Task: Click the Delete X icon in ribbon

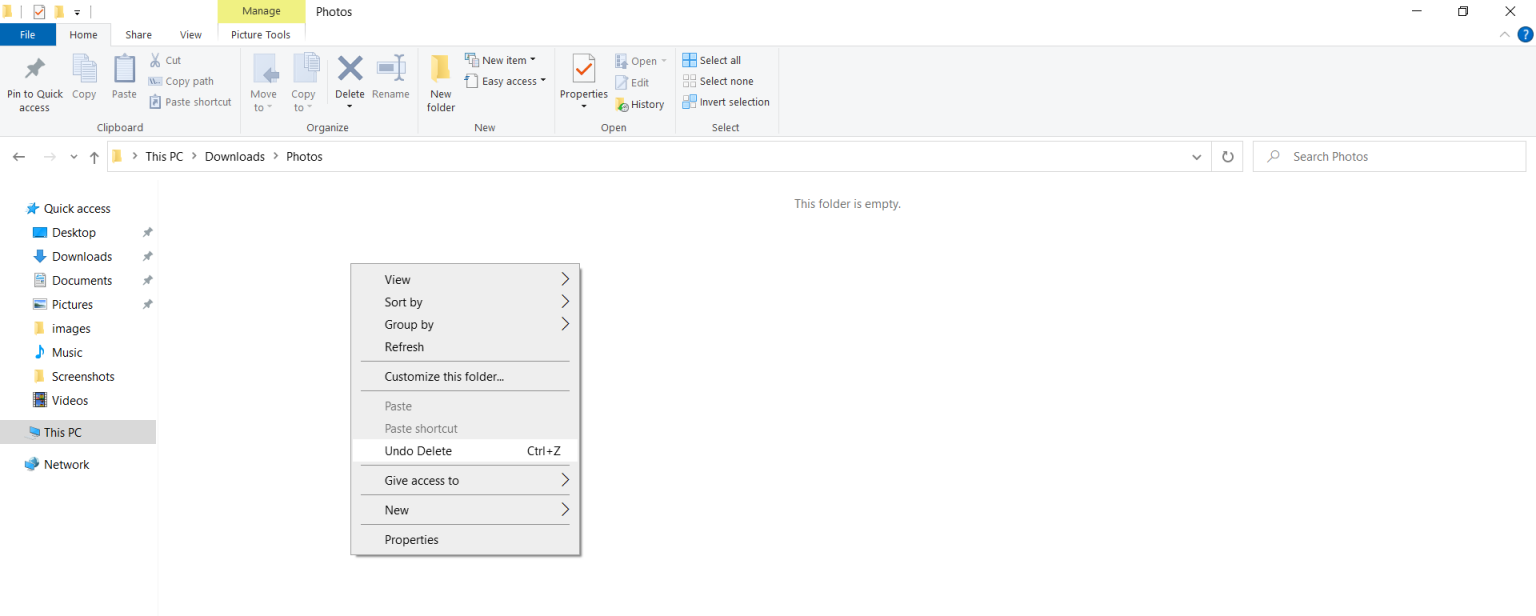Action: point(350,68)
